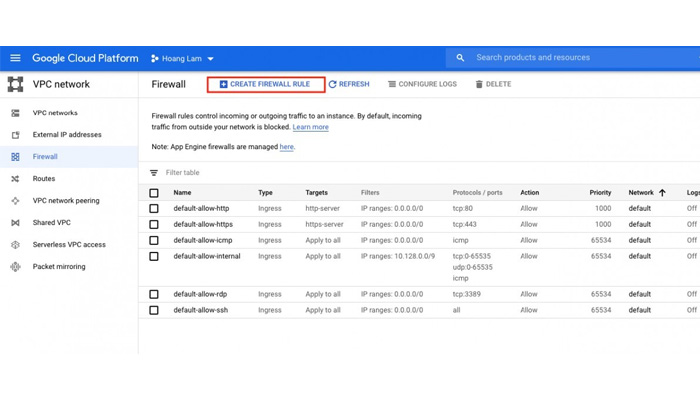
Task: Click the External IP addresses icon
Action: (x=15, y=135)
